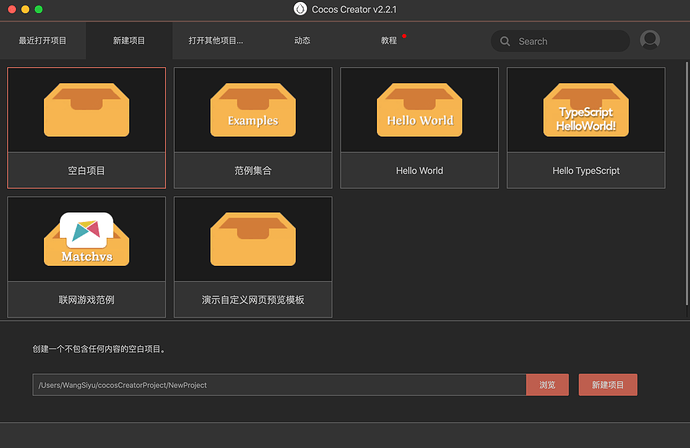The width and height of the screenshot is (690, 448).
Task: Click the 浏览 browse button
Action: click(x=547, y=385)
